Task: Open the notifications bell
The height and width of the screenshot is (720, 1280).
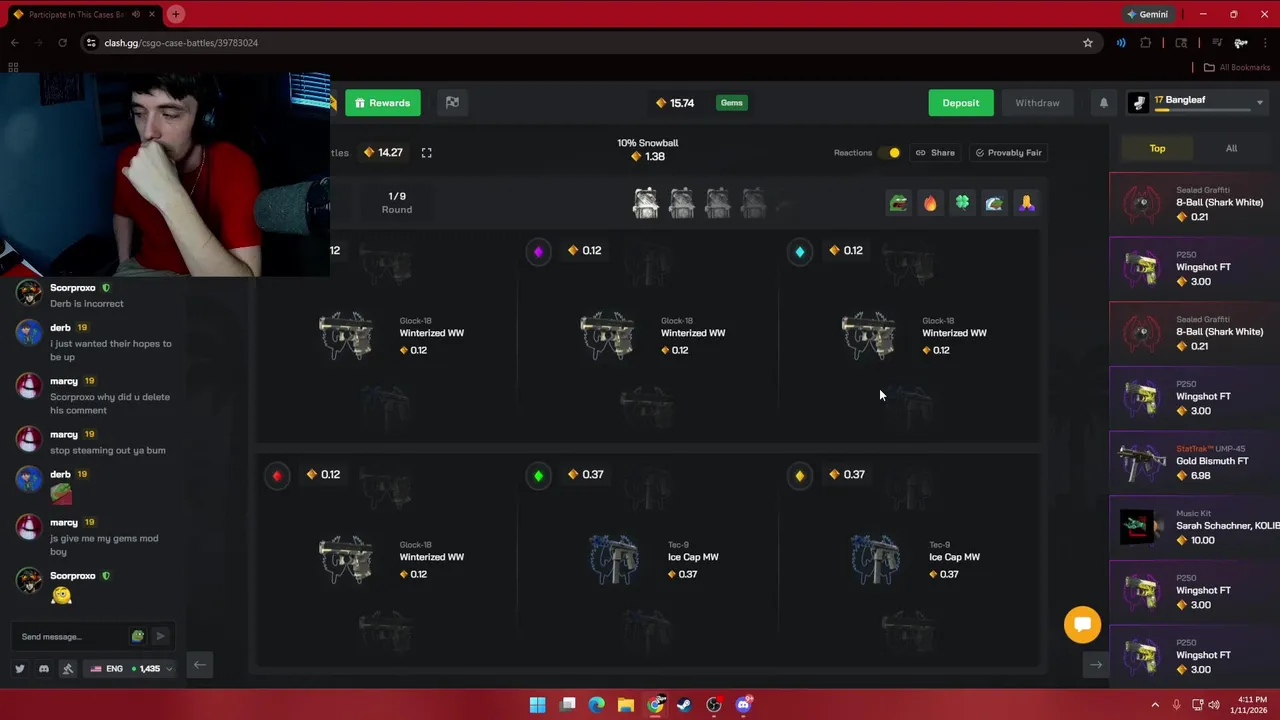Action: [1104, 103]
